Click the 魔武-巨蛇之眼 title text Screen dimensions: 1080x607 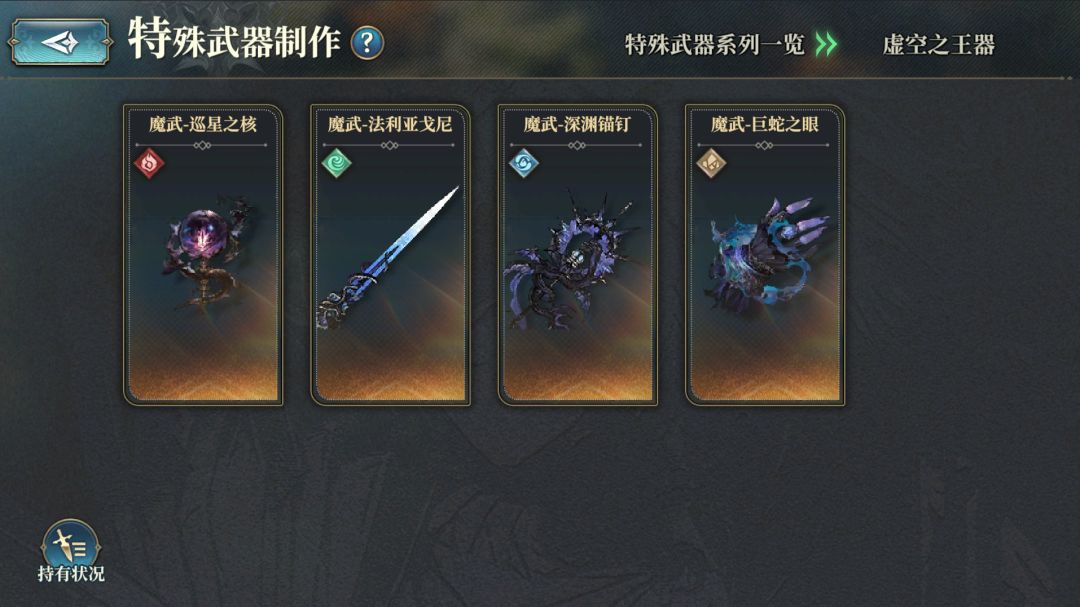[x=765, y=124]
